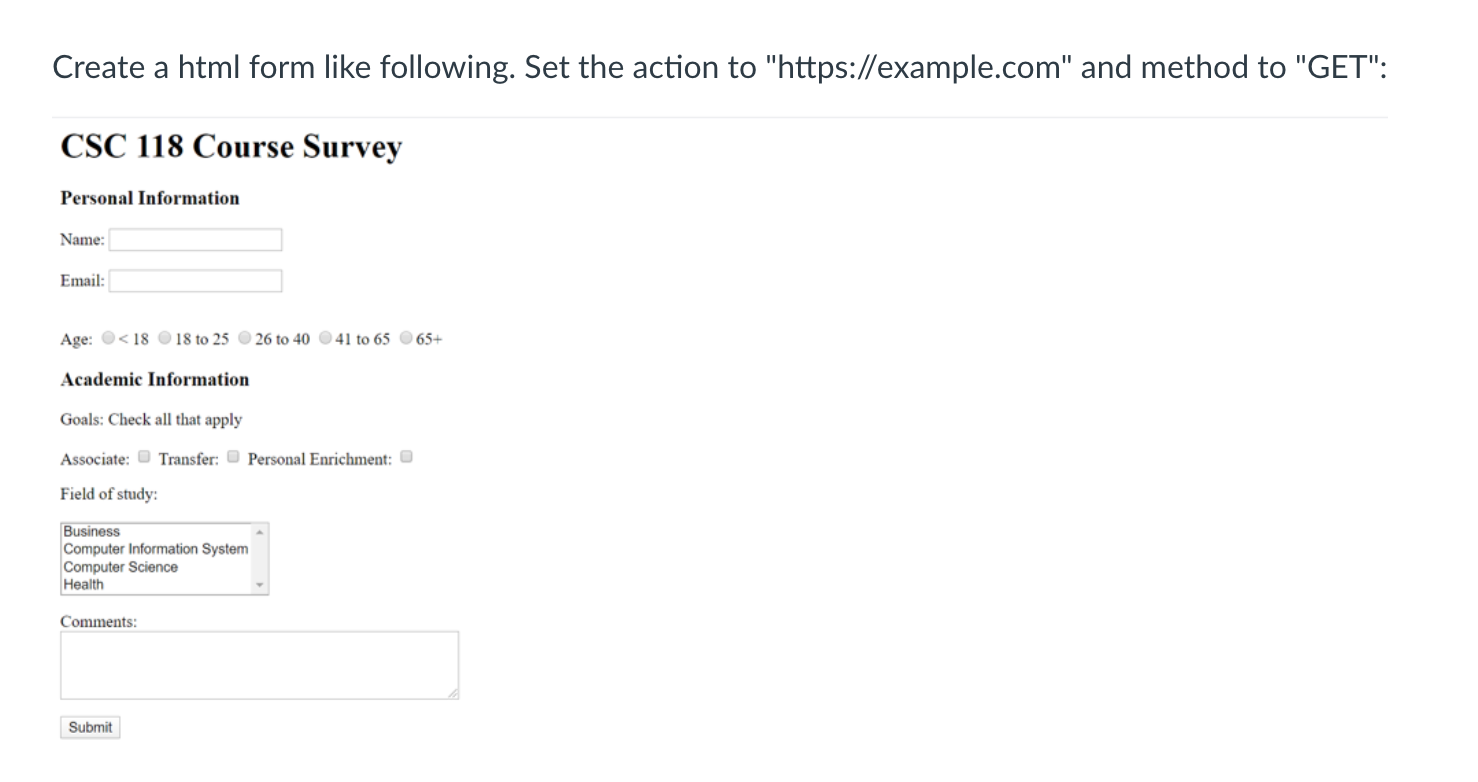This screenshot has width=1478, height=782.
Task: Click the down arrow on the list scrollbar
Action: (x=260, y=586)
